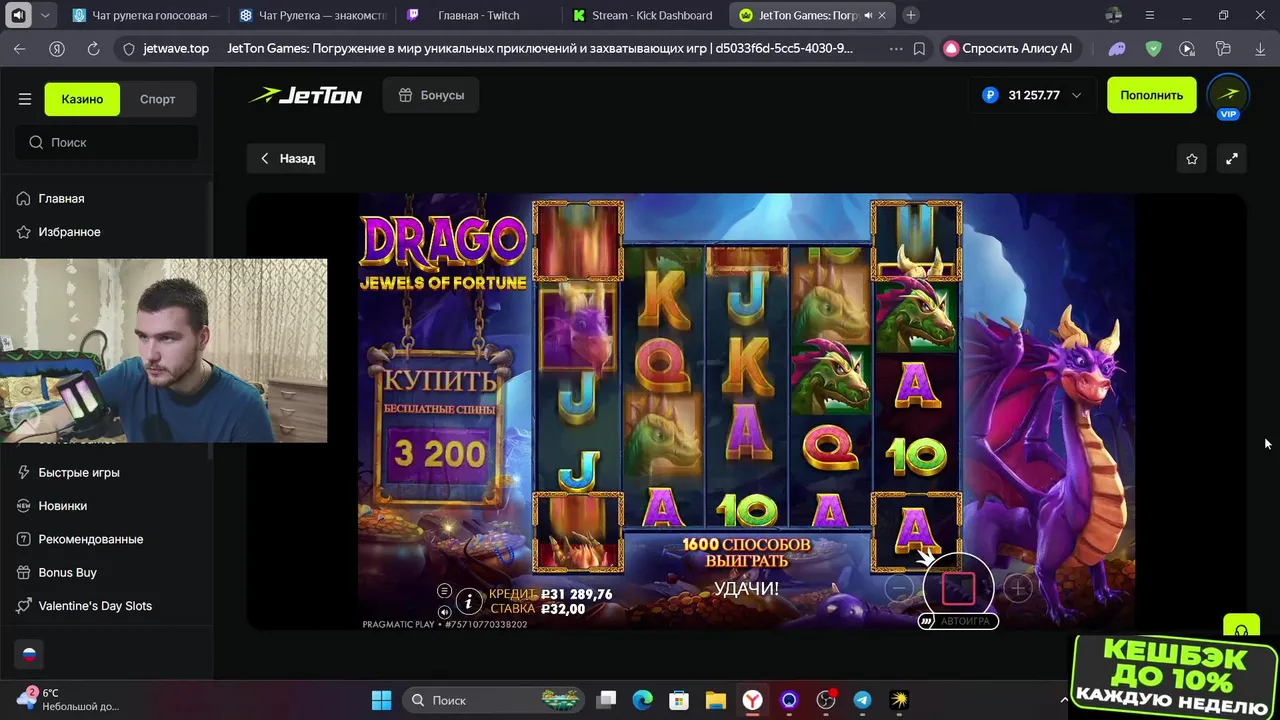The width and height of the screenshot is (1280, 720).
Task: Buy free spins for 3 200
Action: (x=441, y=428)
